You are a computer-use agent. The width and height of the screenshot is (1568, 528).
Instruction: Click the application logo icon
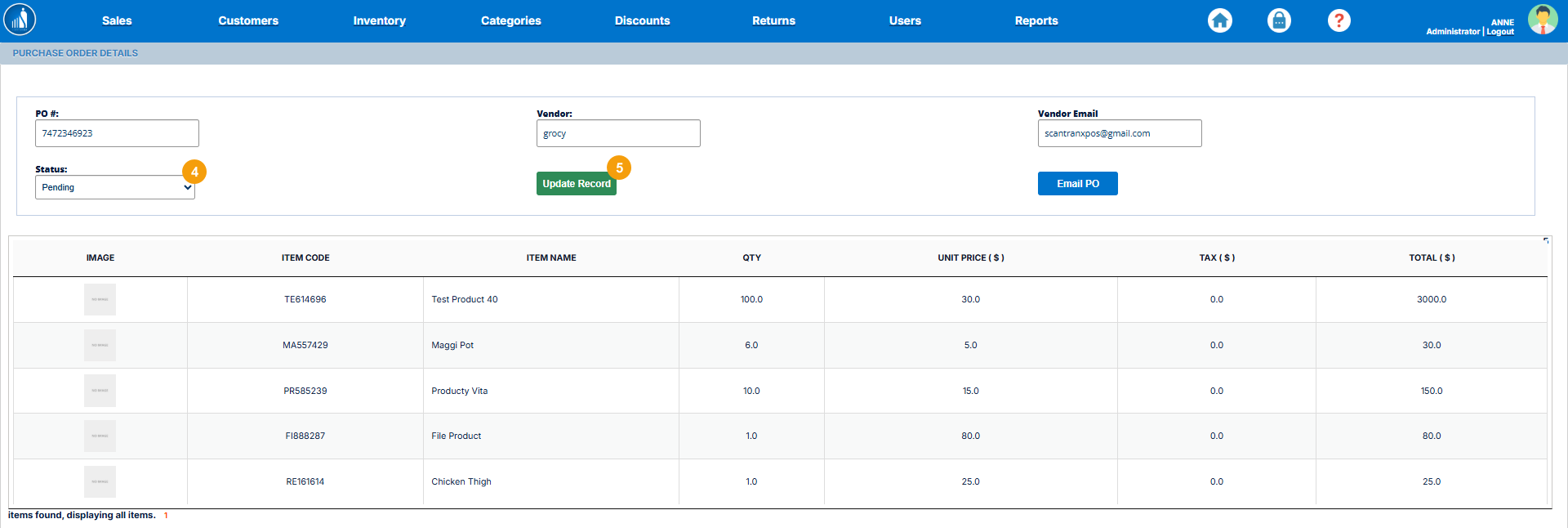pos(20,20)
